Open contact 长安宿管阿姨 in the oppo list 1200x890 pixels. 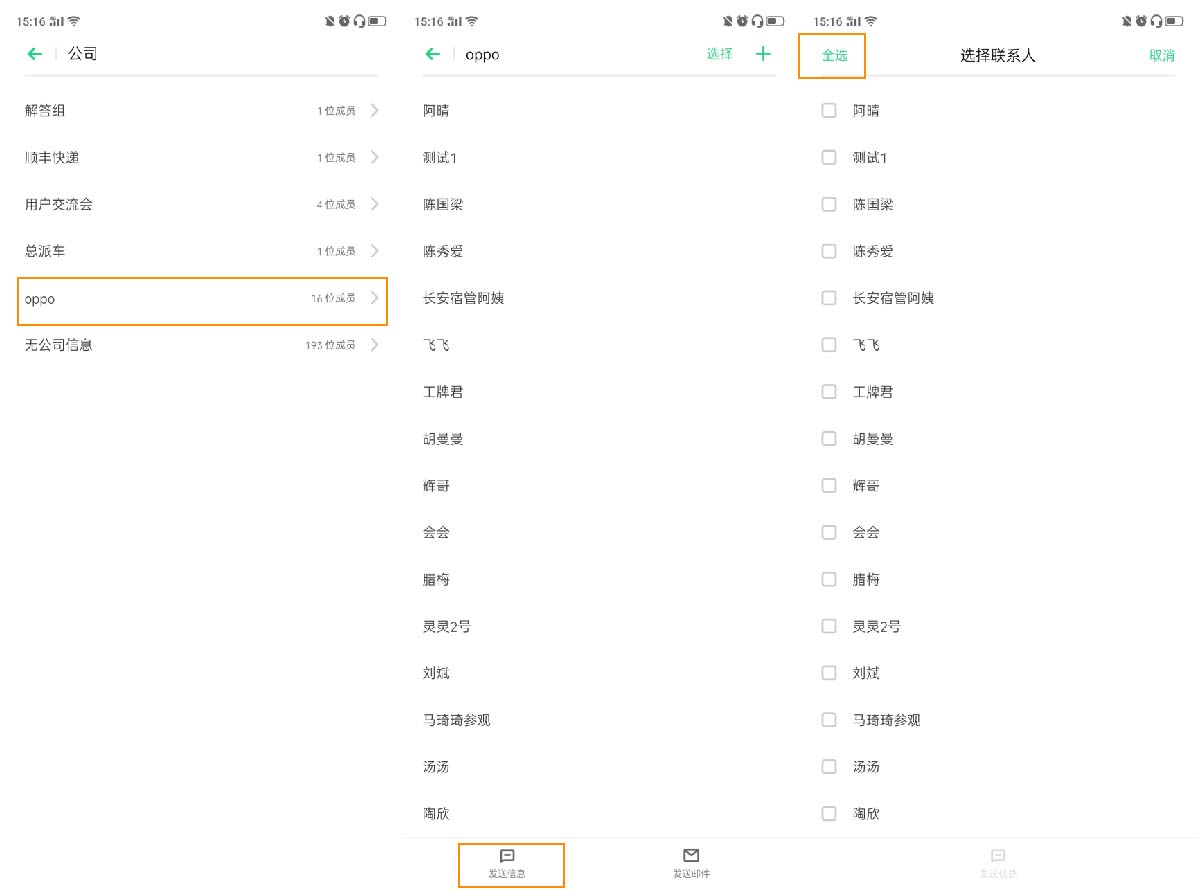(x=464, y=298)
